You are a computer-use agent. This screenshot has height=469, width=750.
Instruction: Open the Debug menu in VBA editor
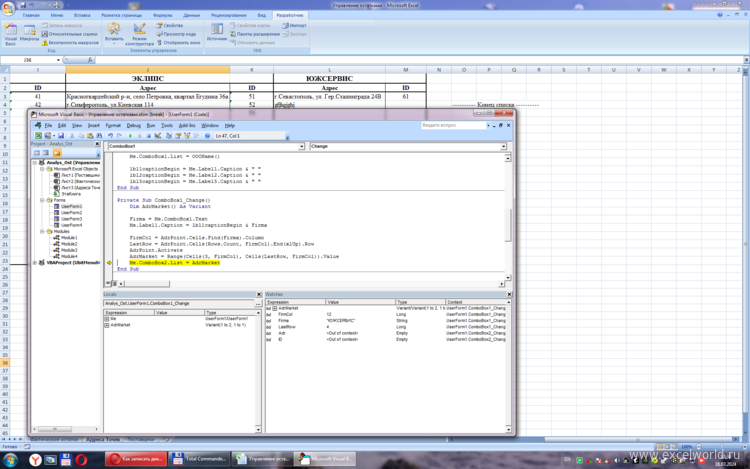pos(133,125)
